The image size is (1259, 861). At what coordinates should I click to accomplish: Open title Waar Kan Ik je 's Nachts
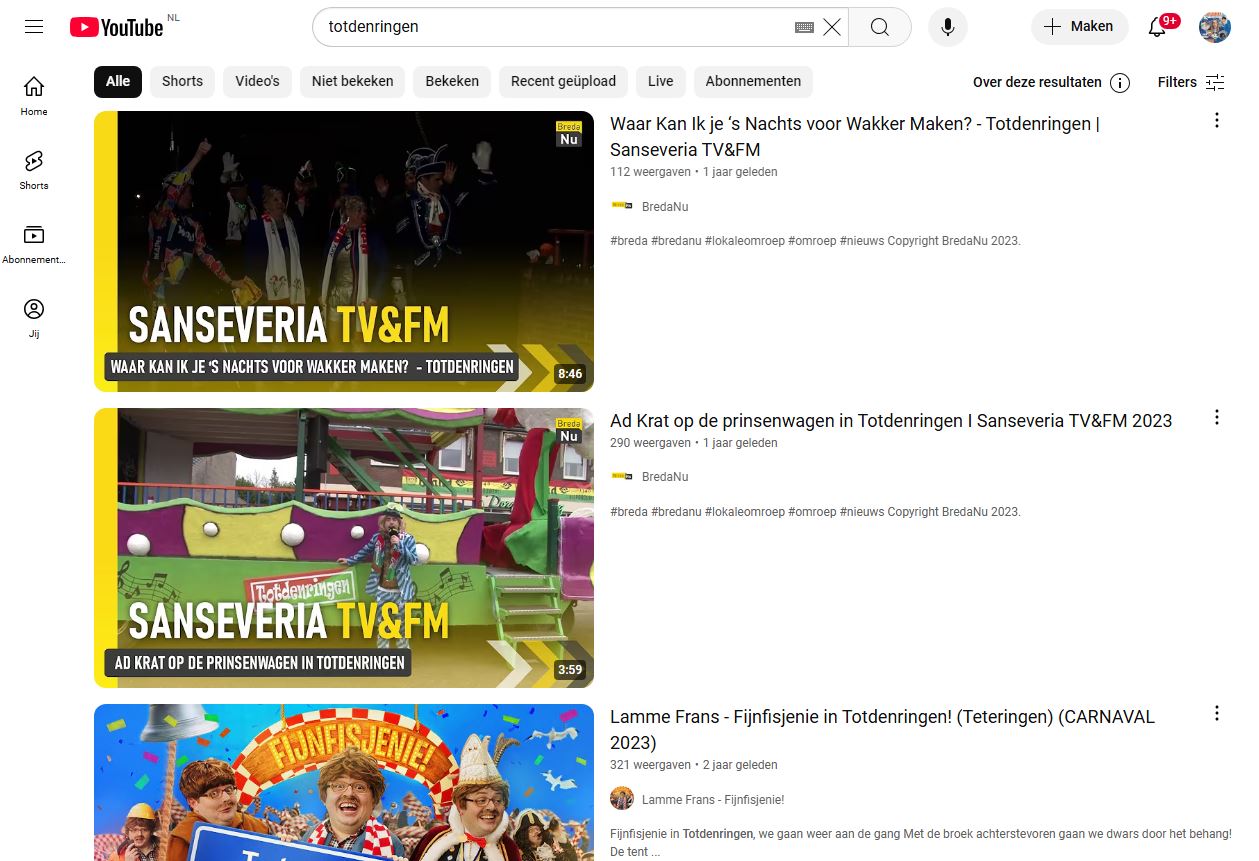coord(855,137)
